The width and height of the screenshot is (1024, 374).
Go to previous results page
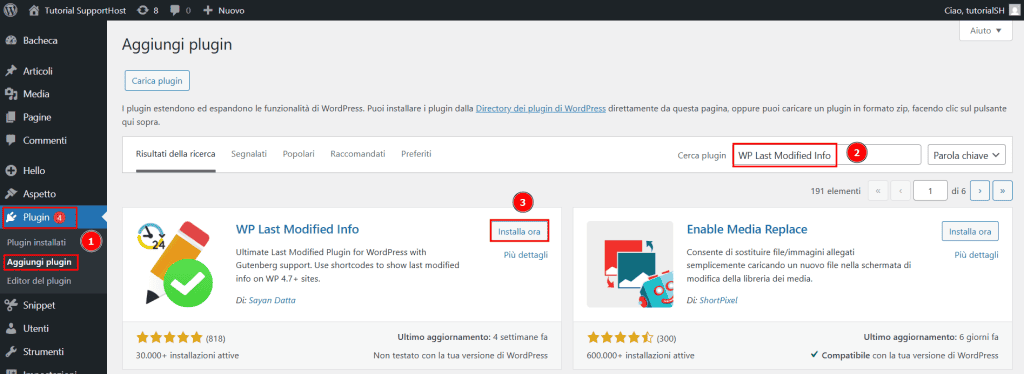tap(901, 191)
